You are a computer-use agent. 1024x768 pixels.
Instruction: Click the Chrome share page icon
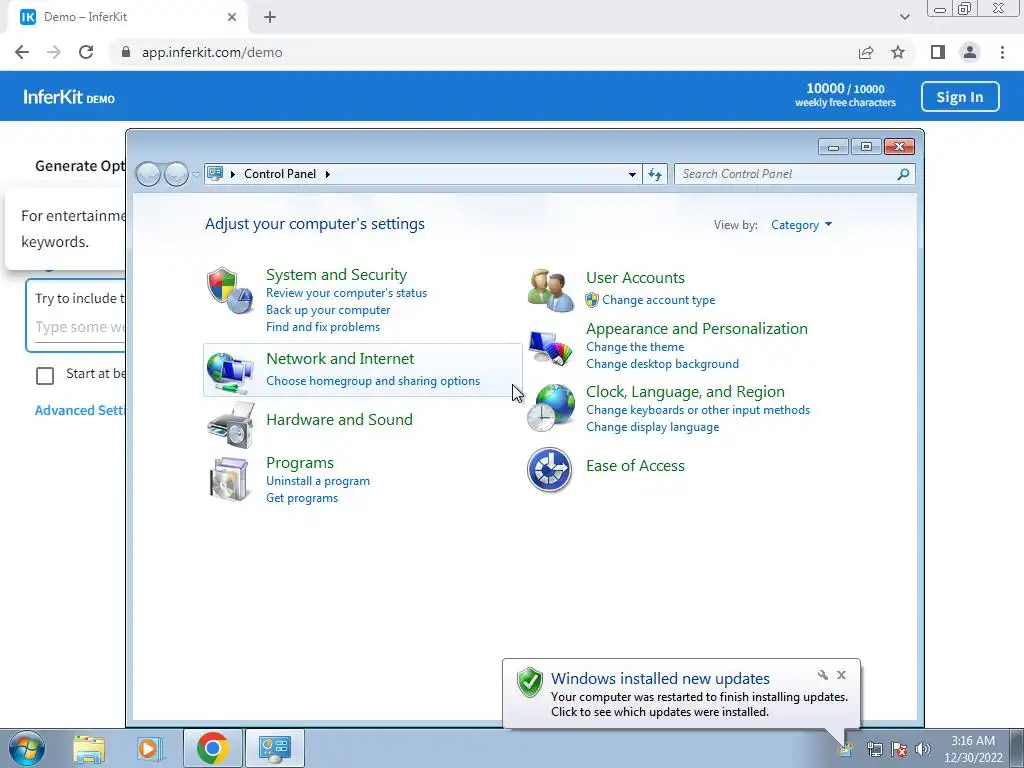(x=866, y=52)
